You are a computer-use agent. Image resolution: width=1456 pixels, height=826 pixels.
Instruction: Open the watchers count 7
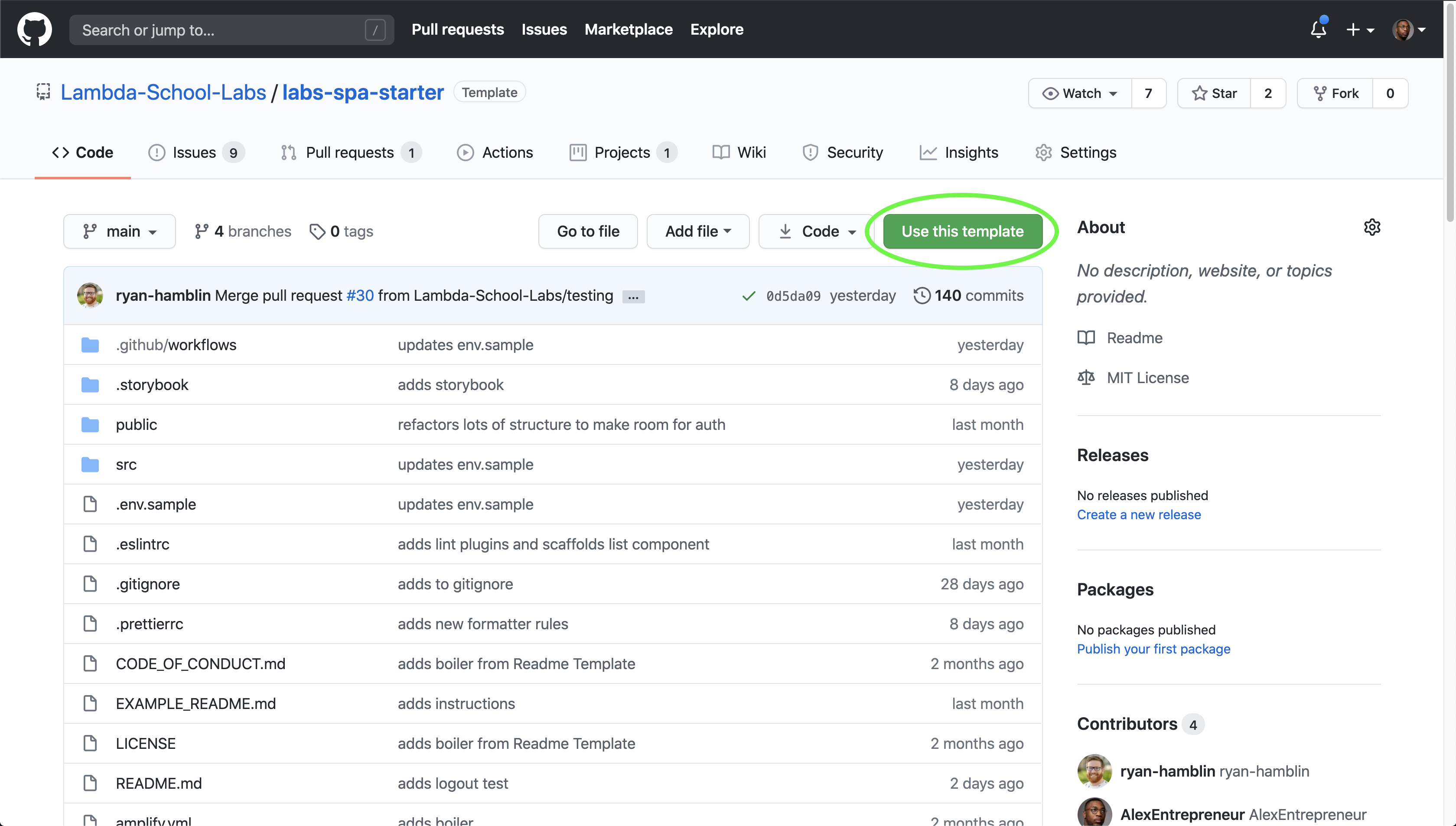click(x=1148, y=93)
